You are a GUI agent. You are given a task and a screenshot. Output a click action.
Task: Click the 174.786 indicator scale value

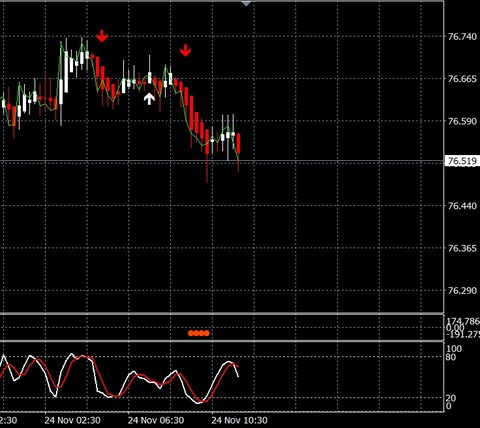click(463, 321)
